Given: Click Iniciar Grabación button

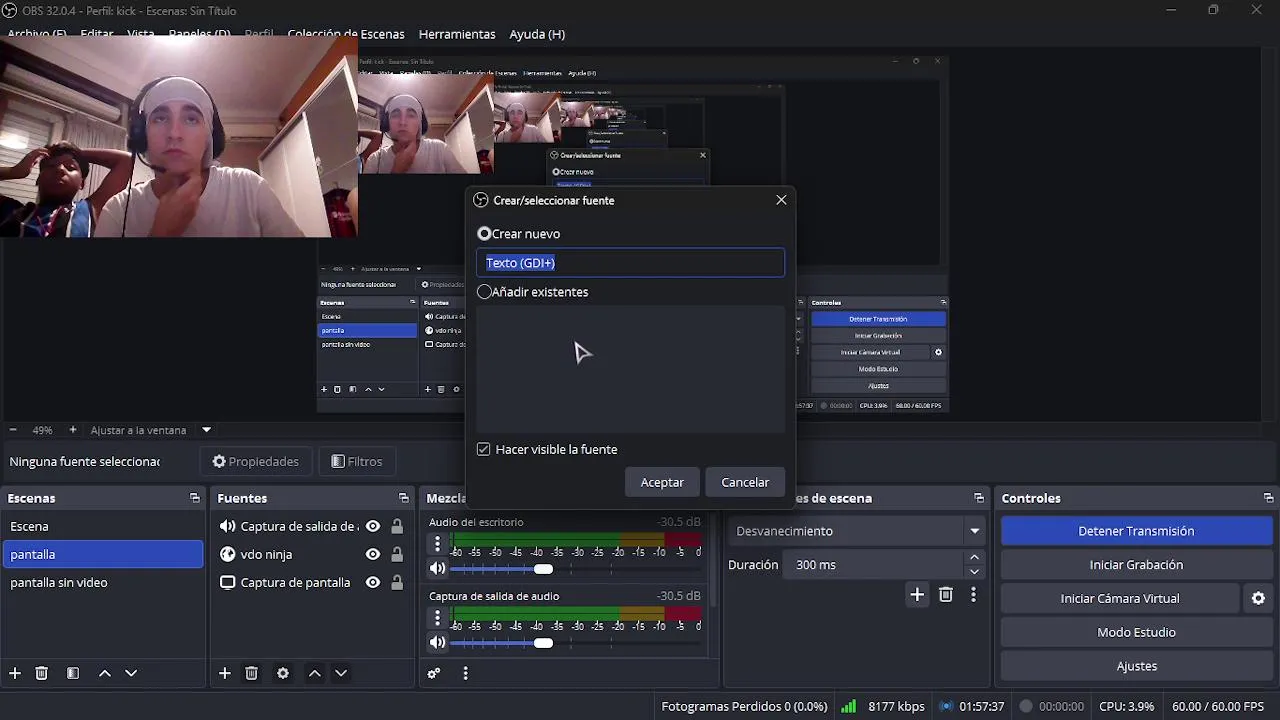Looking at the screenshot, I should pos(1136,565).
